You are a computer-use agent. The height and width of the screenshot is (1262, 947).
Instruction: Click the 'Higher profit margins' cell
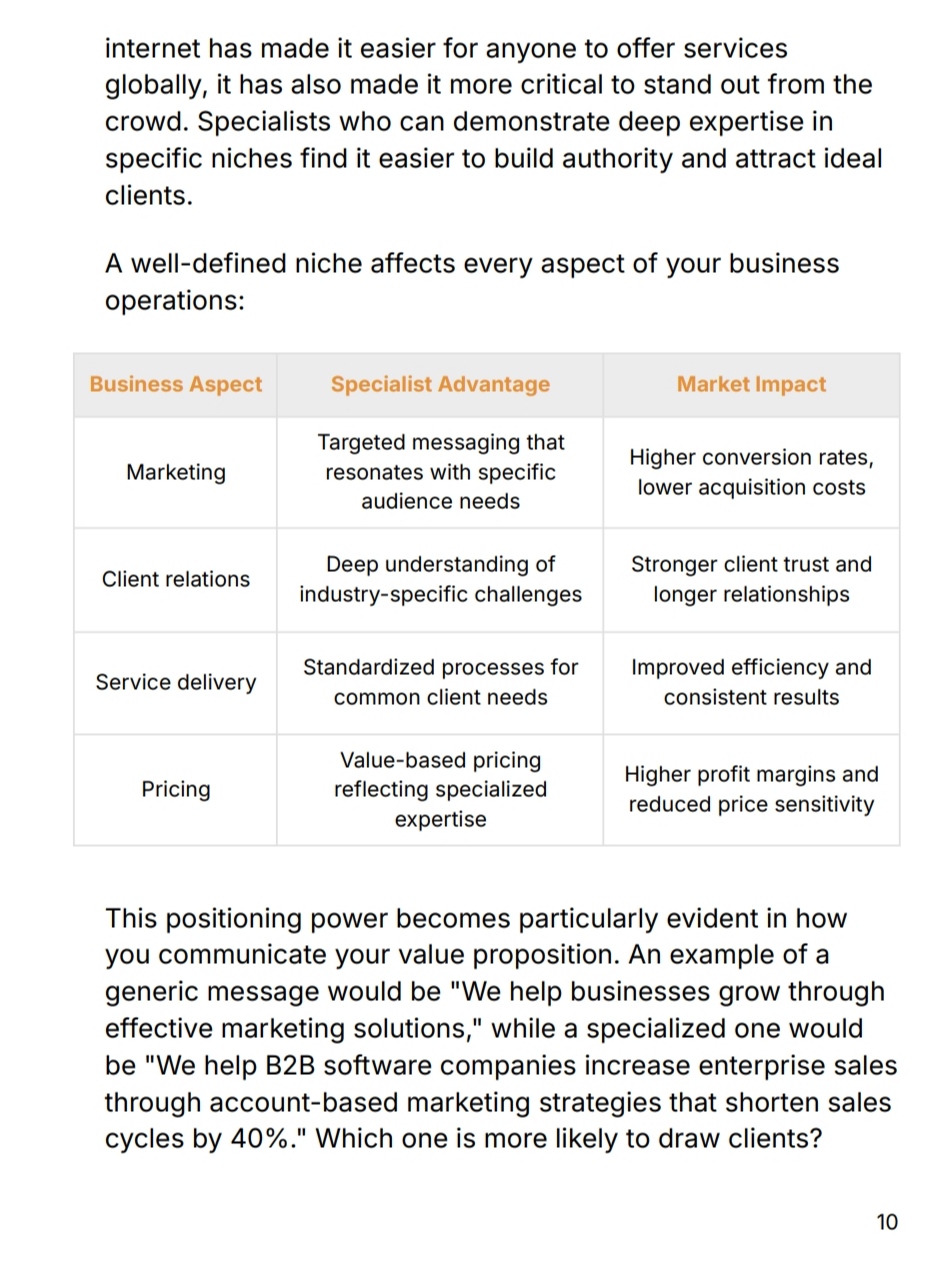[x=751, y=790]
